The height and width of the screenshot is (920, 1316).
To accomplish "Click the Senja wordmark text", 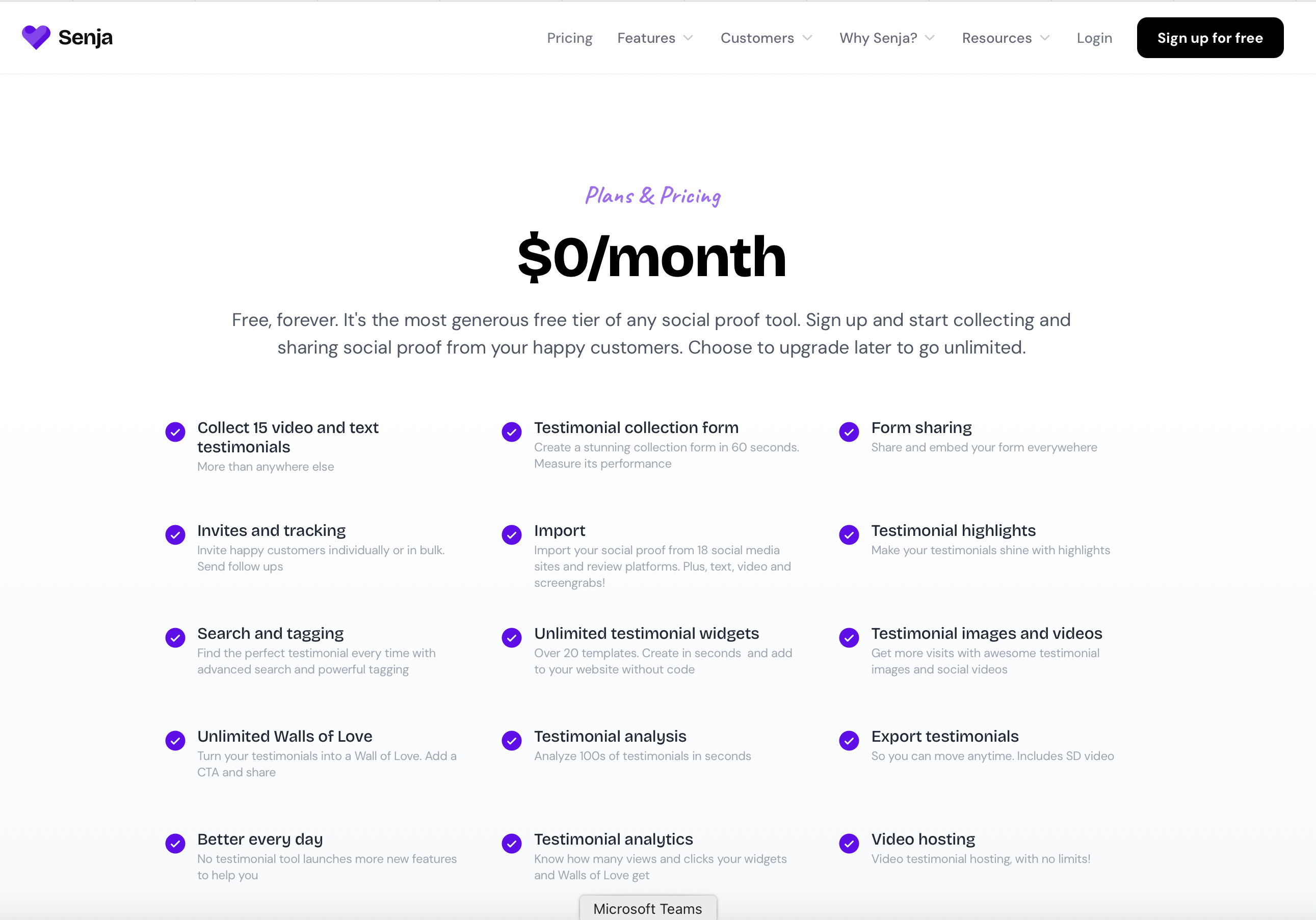I will [x=86, y=38].
